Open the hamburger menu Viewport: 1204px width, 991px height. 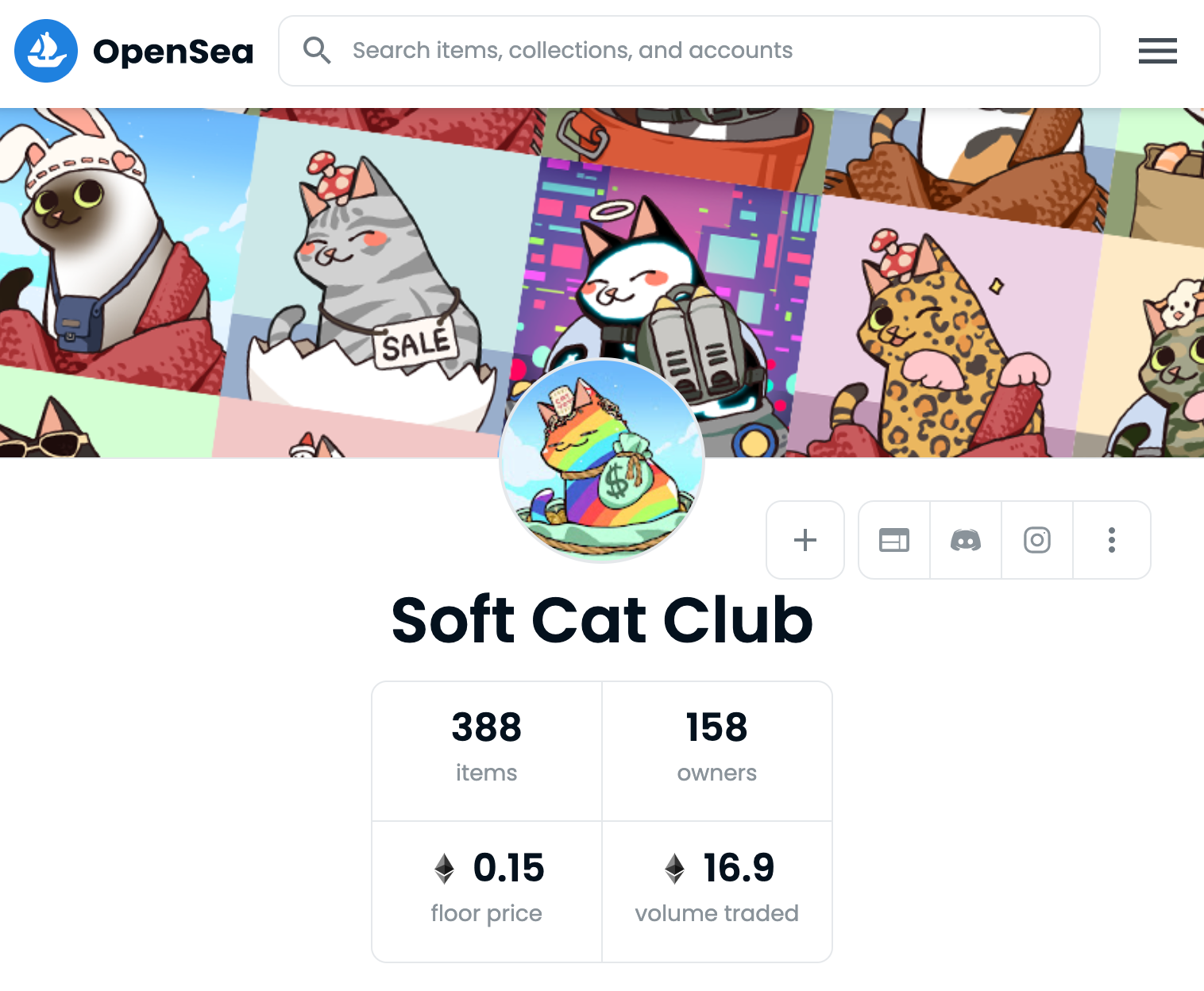point(1157,51)
